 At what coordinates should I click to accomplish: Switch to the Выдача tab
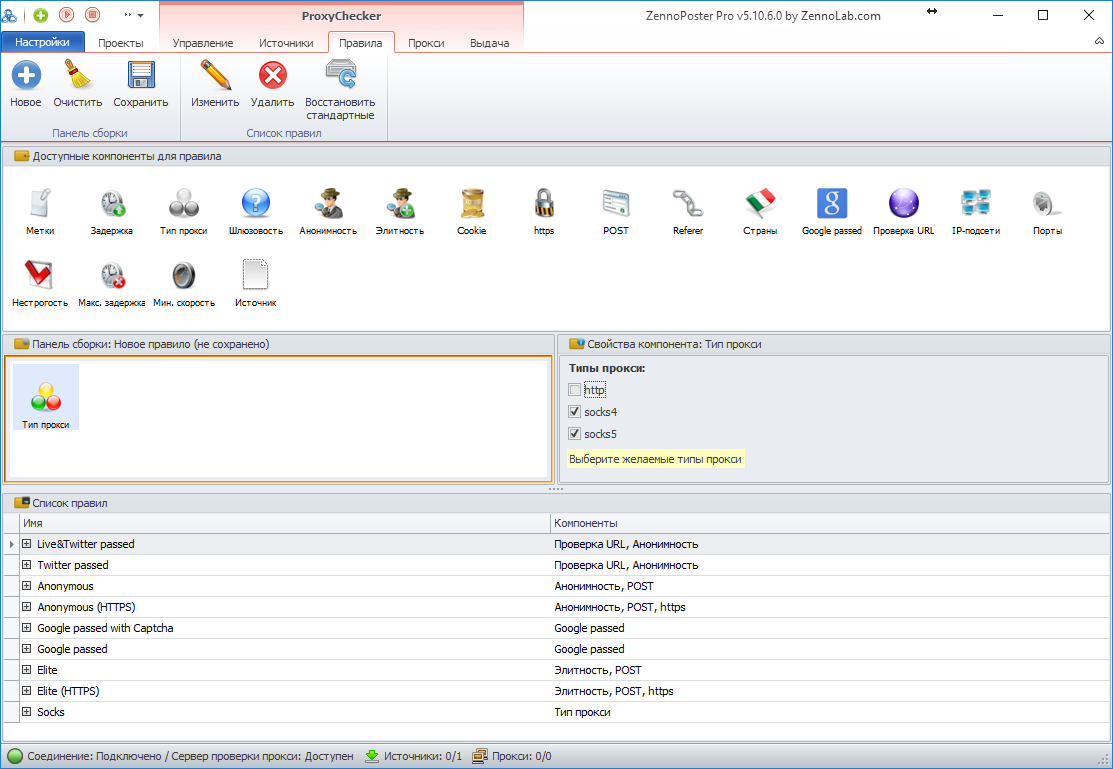click(x=490, y=43)
